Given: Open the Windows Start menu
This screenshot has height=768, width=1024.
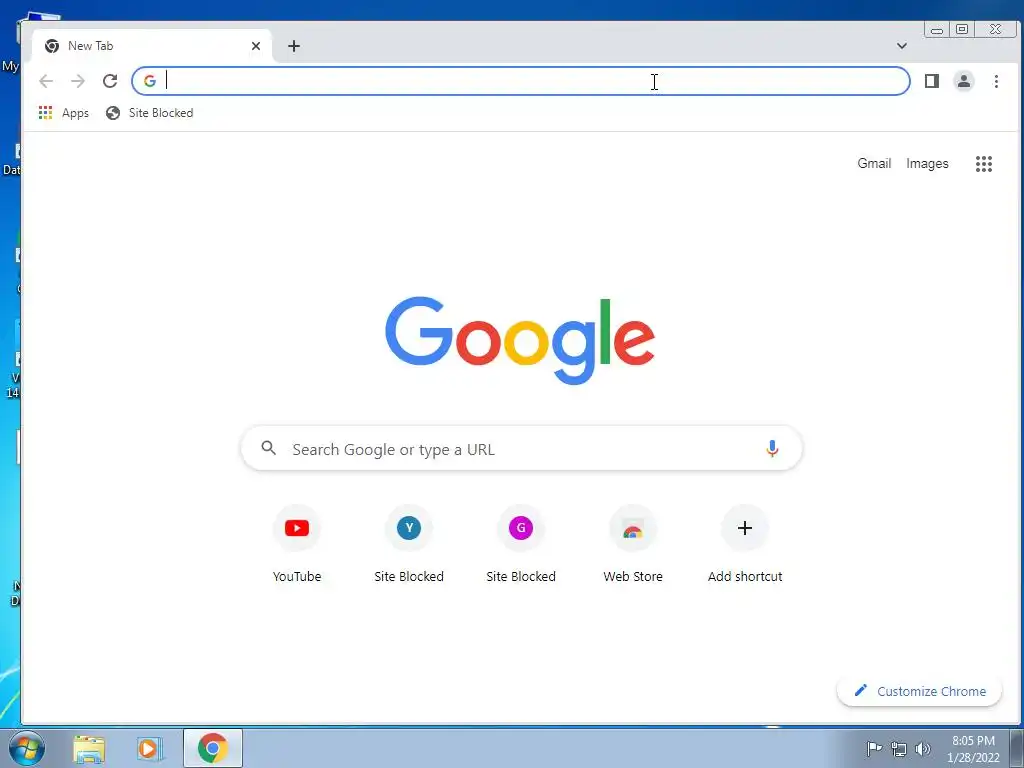Looking at the screenshot, I should (x=27, y=748).
